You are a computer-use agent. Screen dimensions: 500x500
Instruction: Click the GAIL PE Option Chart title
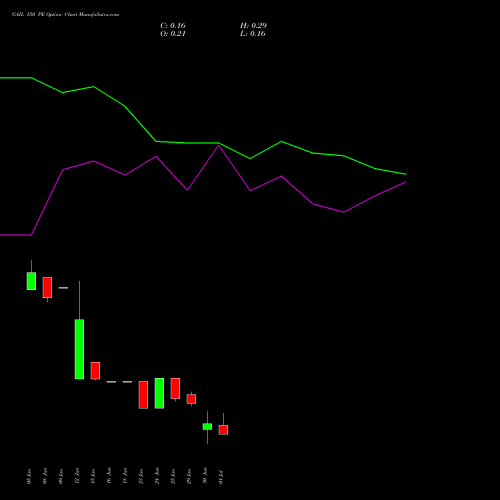click(65, 14)
